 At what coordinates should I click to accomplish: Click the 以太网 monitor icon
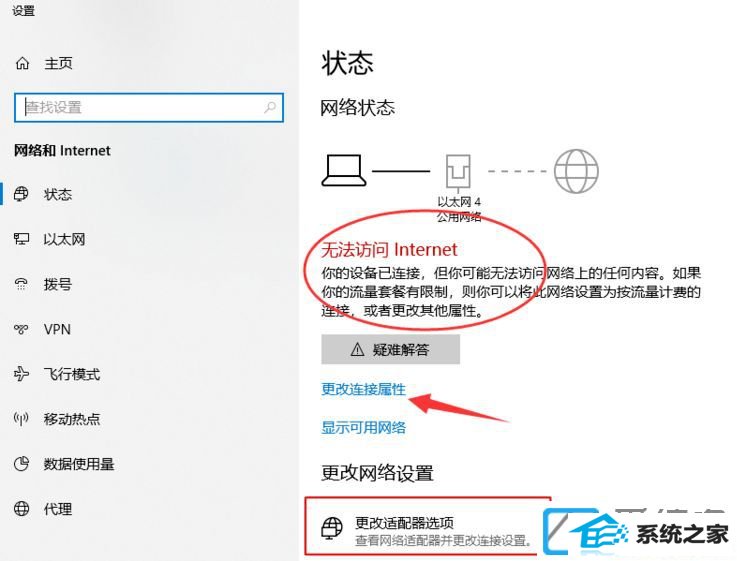point(21,239)
